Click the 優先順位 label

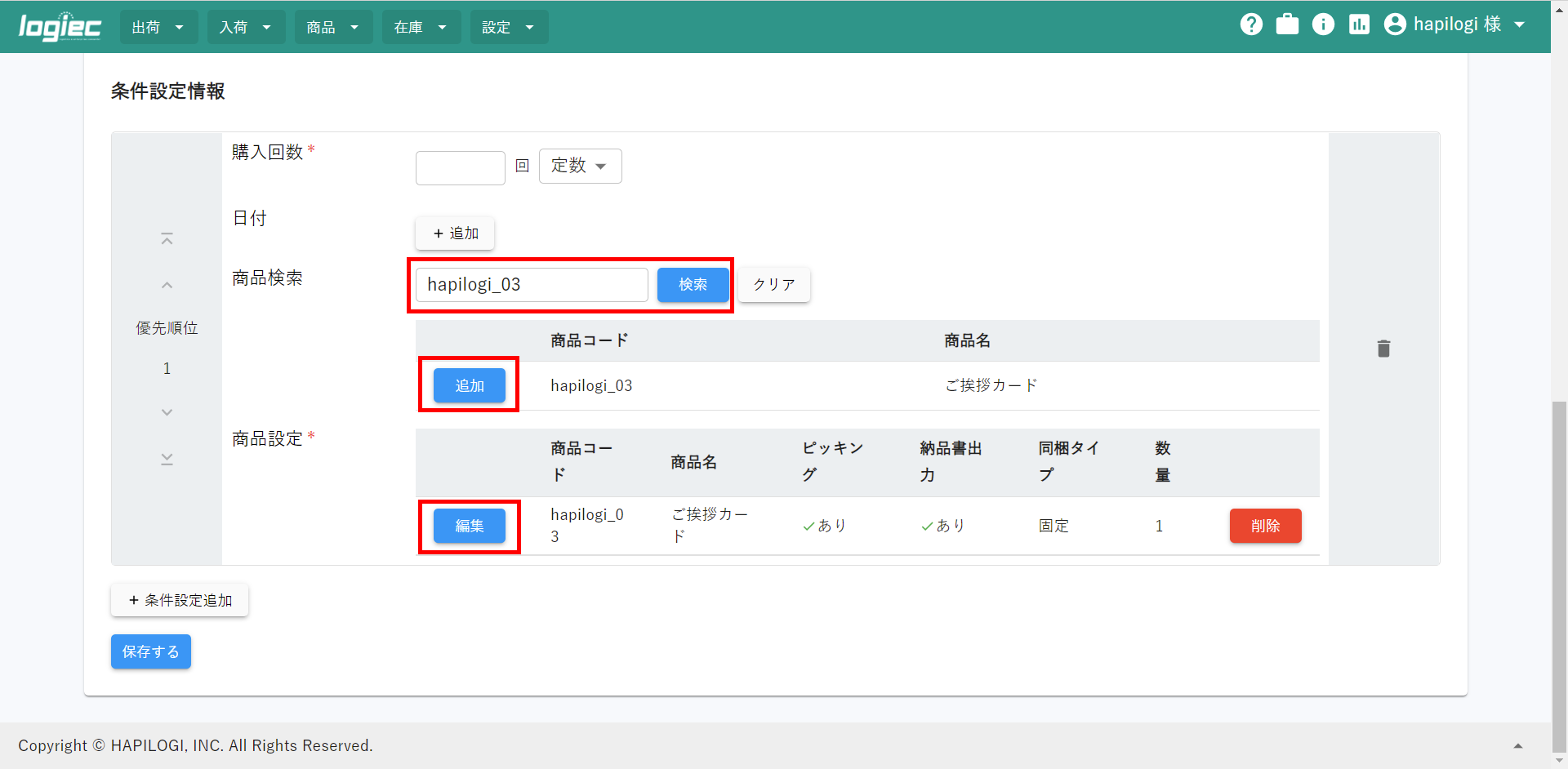pyautogui.click(x=167, y=328)
